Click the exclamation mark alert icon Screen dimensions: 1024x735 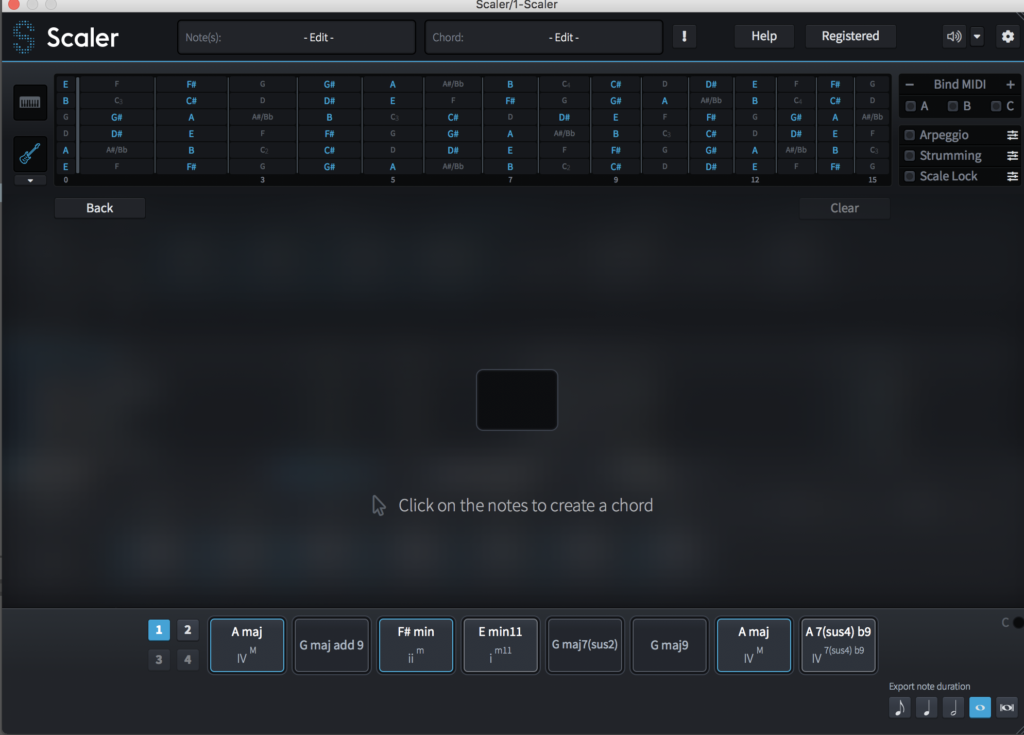point(685,37)
